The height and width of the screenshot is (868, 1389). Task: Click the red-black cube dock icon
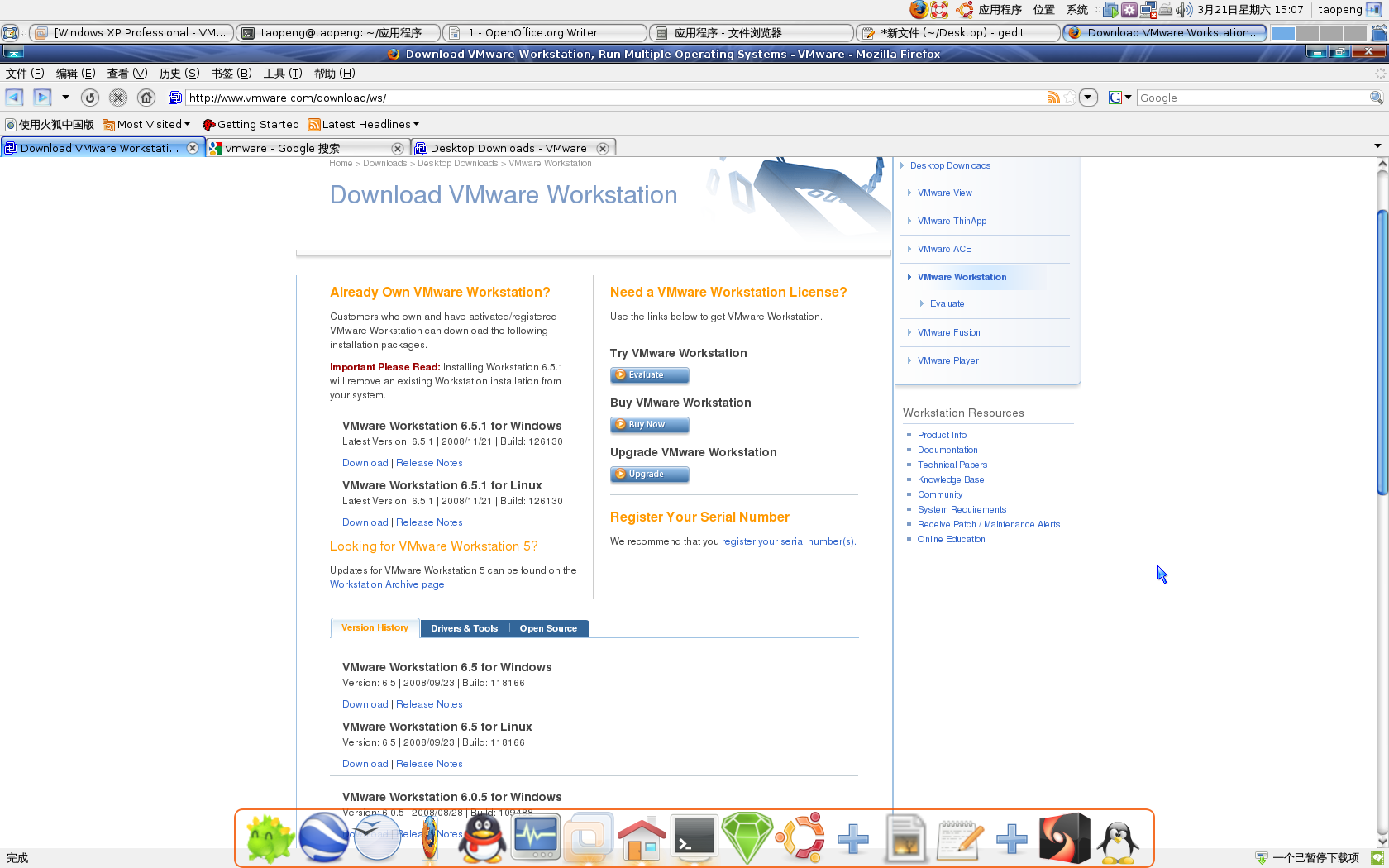click(x=1065, y=837)
